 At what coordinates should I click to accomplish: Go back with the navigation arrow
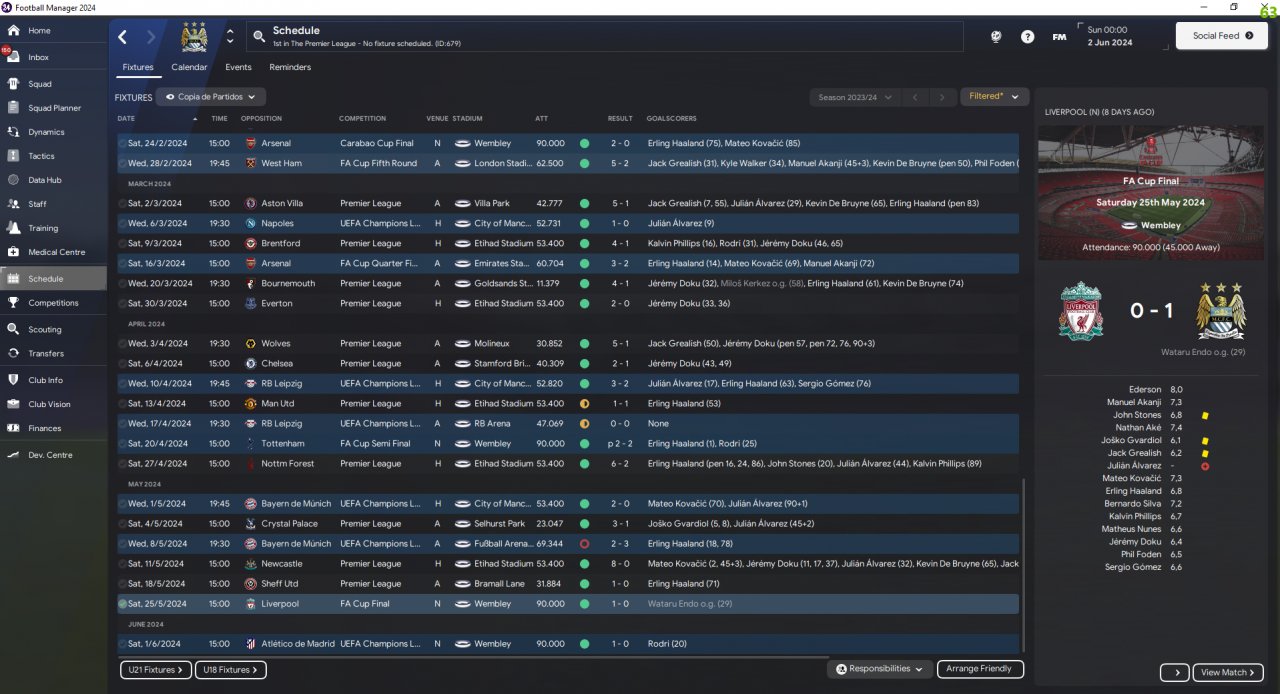(122, 37)
